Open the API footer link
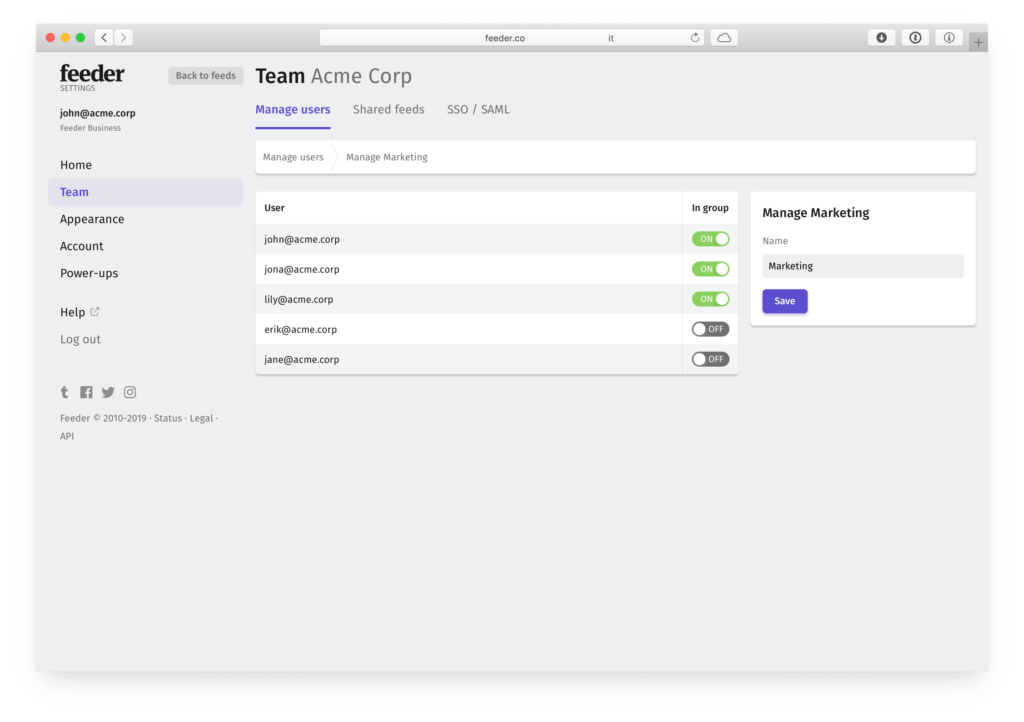This screenshot has height=722, width=1024. [x=67, y=436]
